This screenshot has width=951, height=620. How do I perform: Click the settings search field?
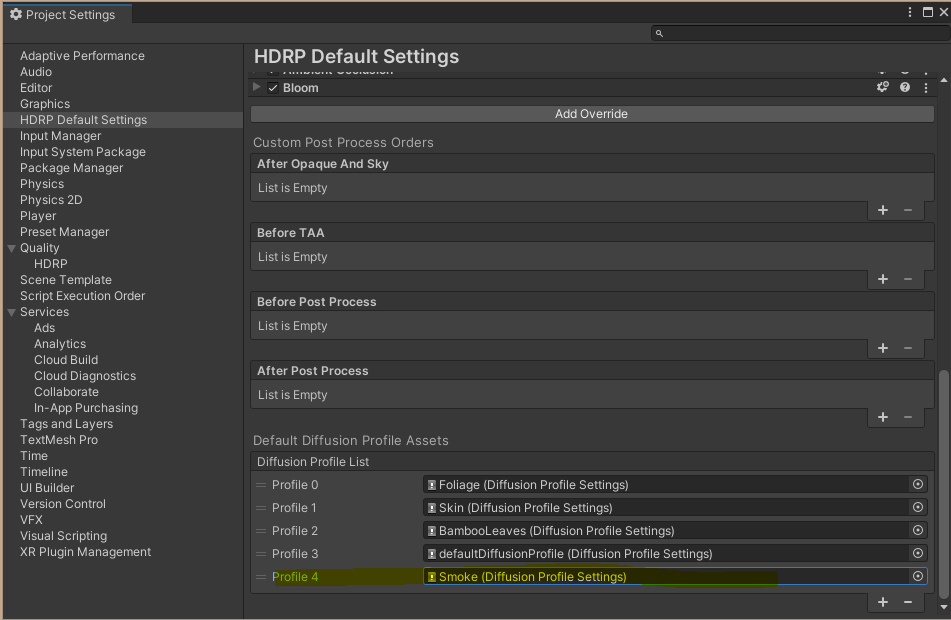(x=801, y=33)
